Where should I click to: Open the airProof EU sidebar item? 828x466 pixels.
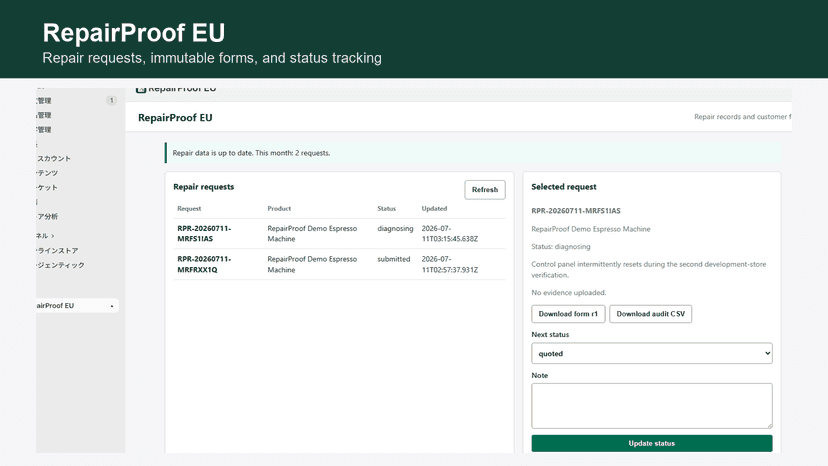[x=77, y=305]
